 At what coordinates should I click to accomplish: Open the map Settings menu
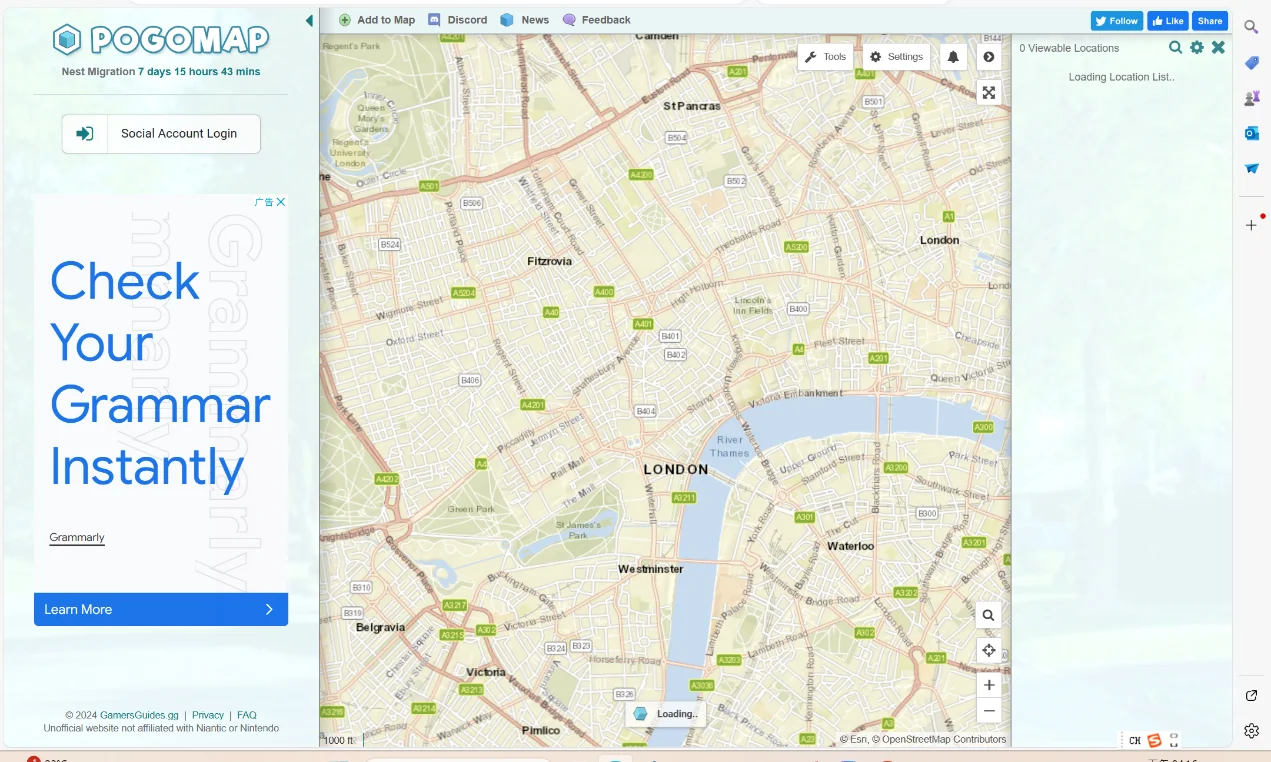896,57
